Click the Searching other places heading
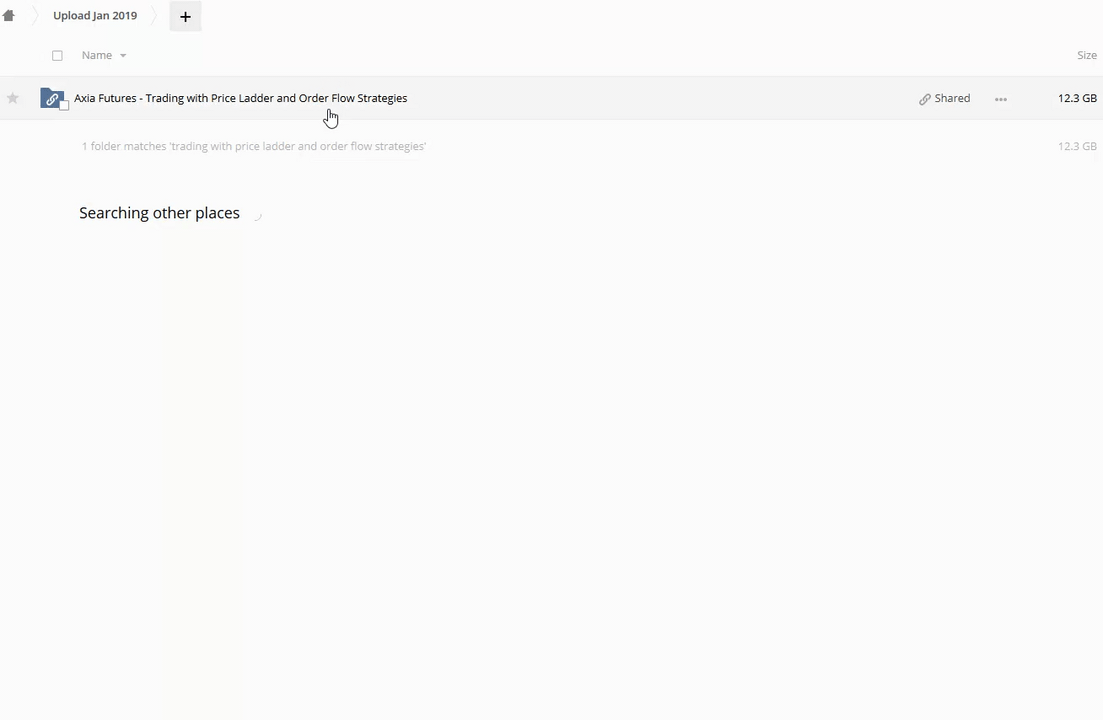1103x720 pixels. coord(160,213)
